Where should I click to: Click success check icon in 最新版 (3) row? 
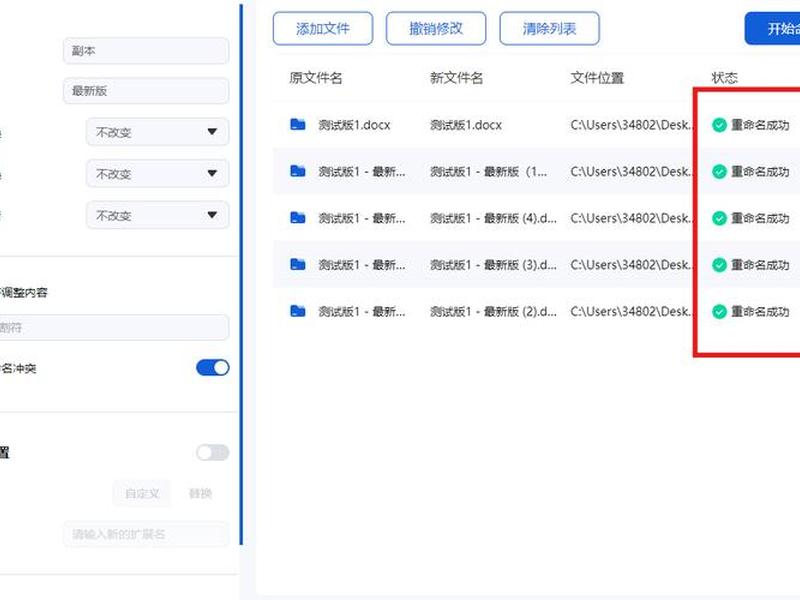tap(719, 265)
